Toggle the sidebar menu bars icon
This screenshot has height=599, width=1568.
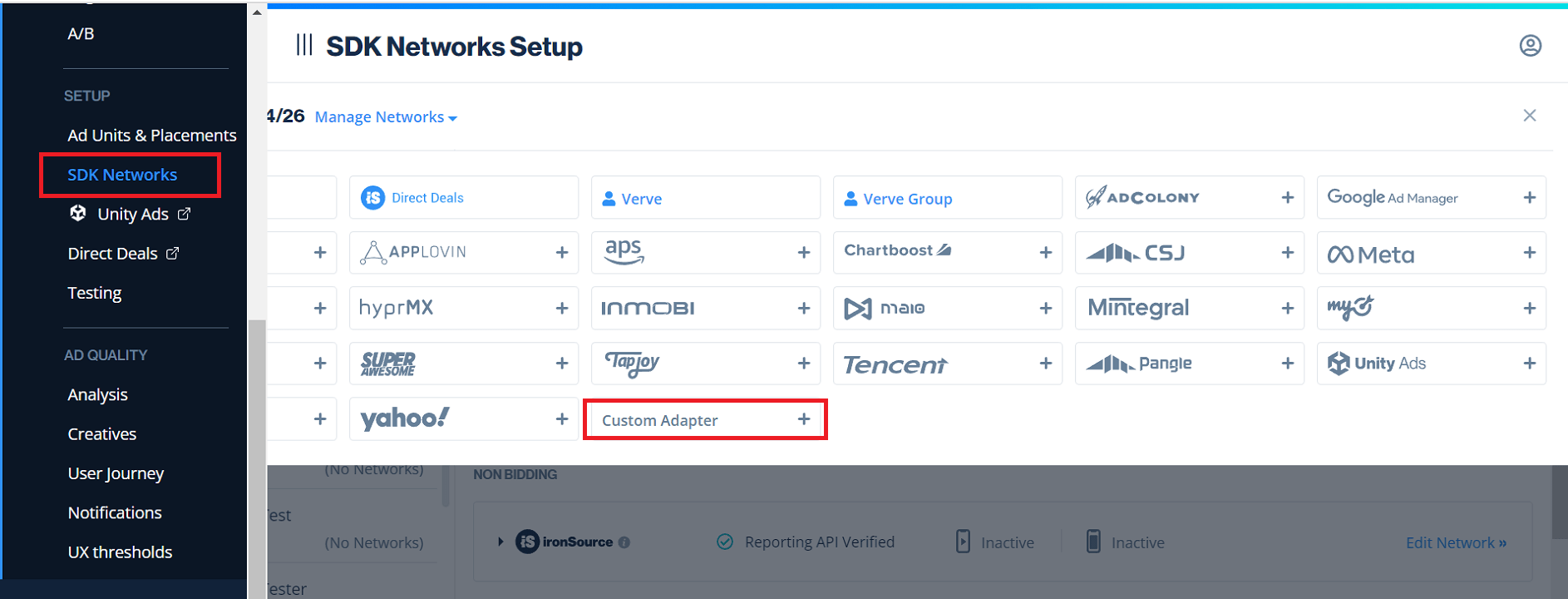304,45
